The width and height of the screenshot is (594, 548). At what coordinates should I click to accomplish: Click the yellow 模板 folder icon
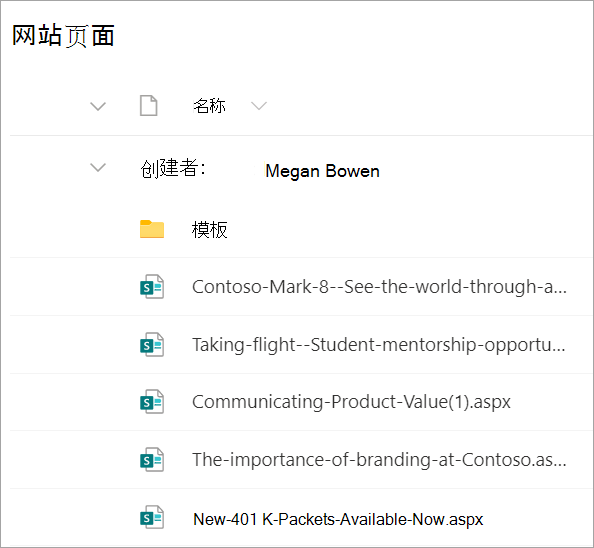152,229
